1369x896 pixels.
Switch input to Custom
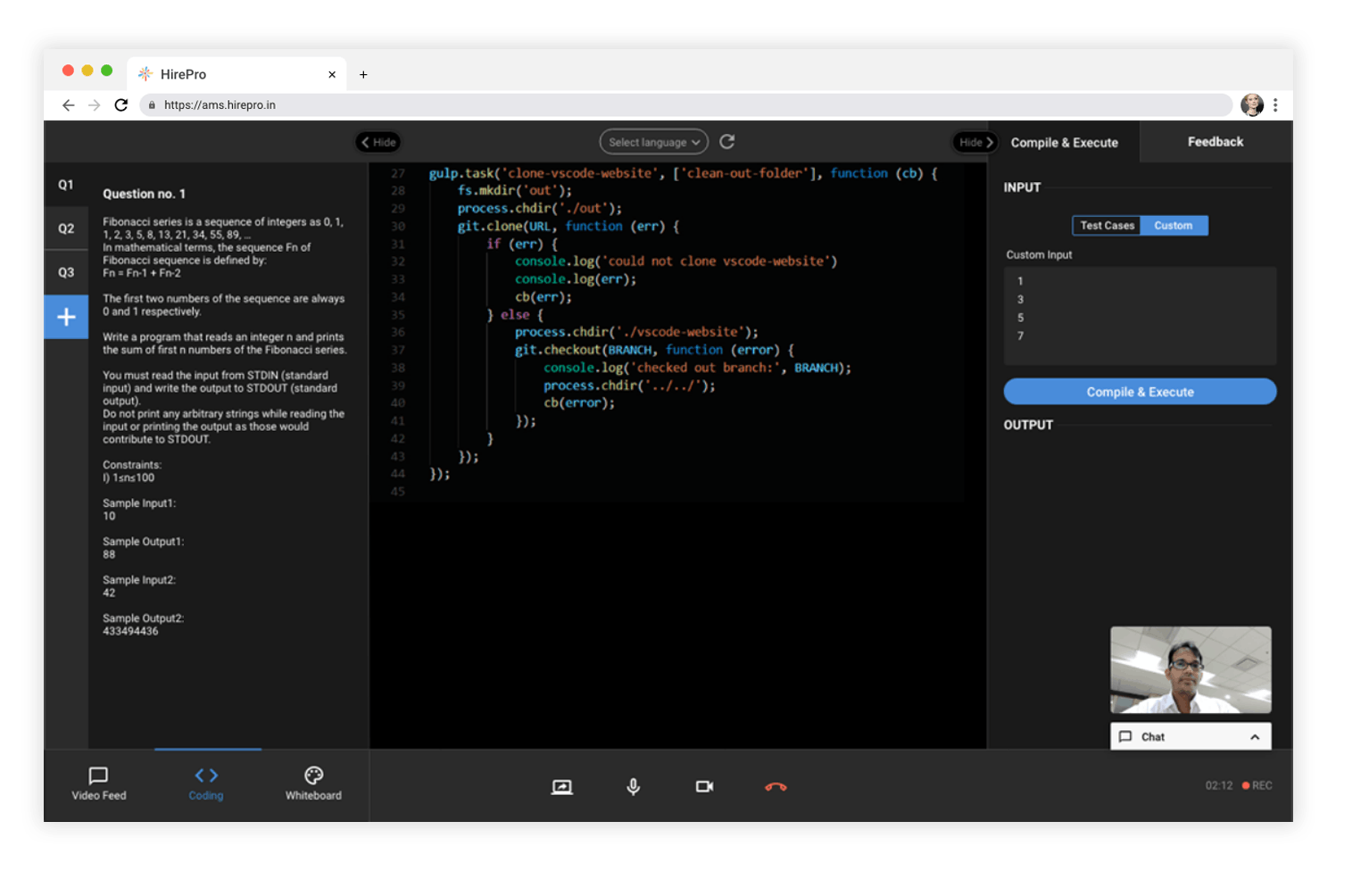click(1173, 226)
